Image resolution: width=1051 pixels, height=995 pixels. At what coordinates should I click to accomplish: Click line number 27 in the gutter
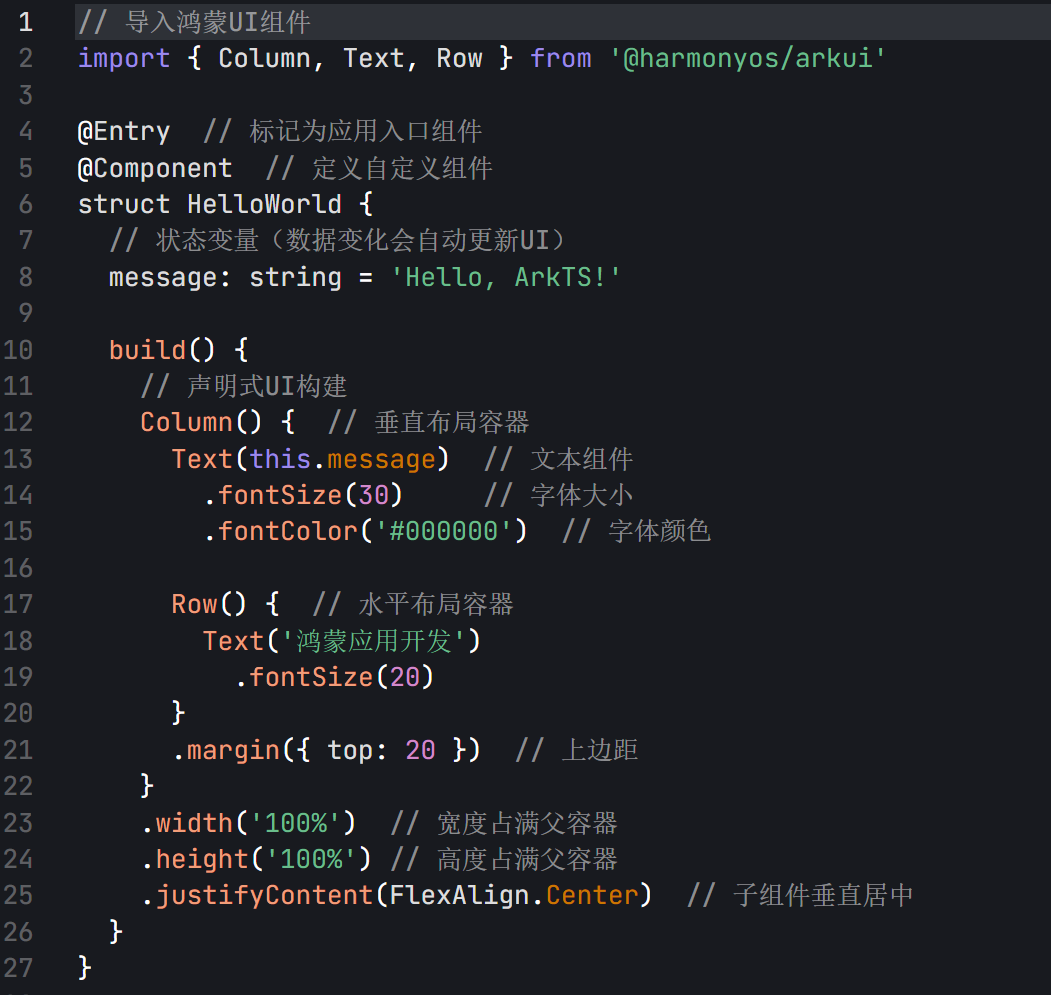click(20, 968)
